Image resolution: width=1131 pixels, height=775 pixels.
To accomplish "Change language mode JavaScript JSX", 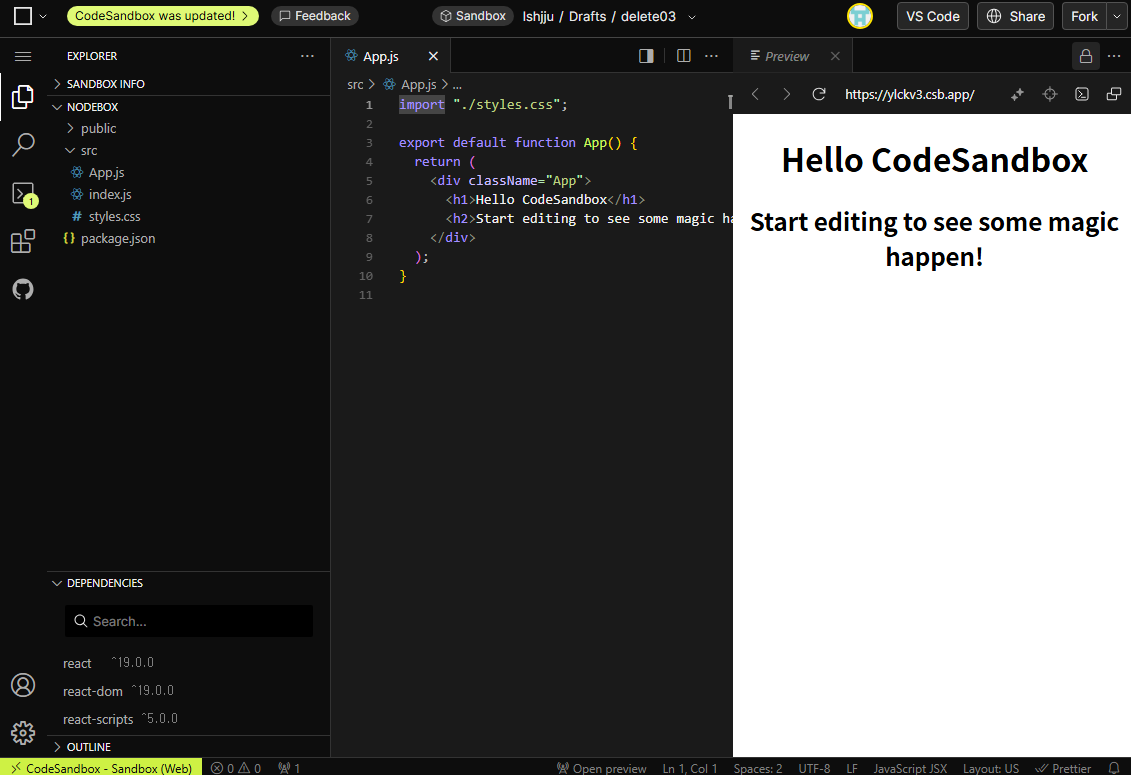I will 910,768.
